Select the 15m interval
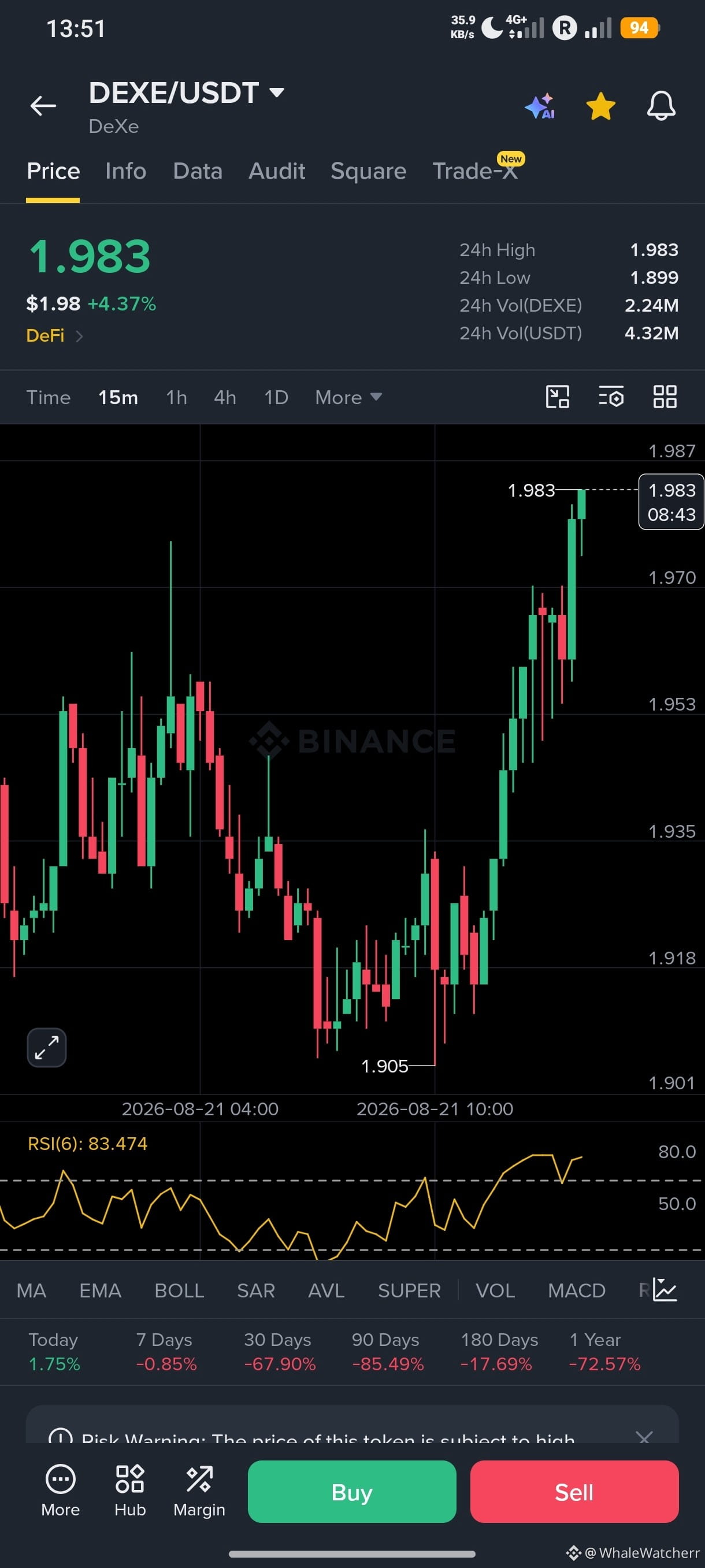The image size is (705, 1568). [x=118, y=397]
